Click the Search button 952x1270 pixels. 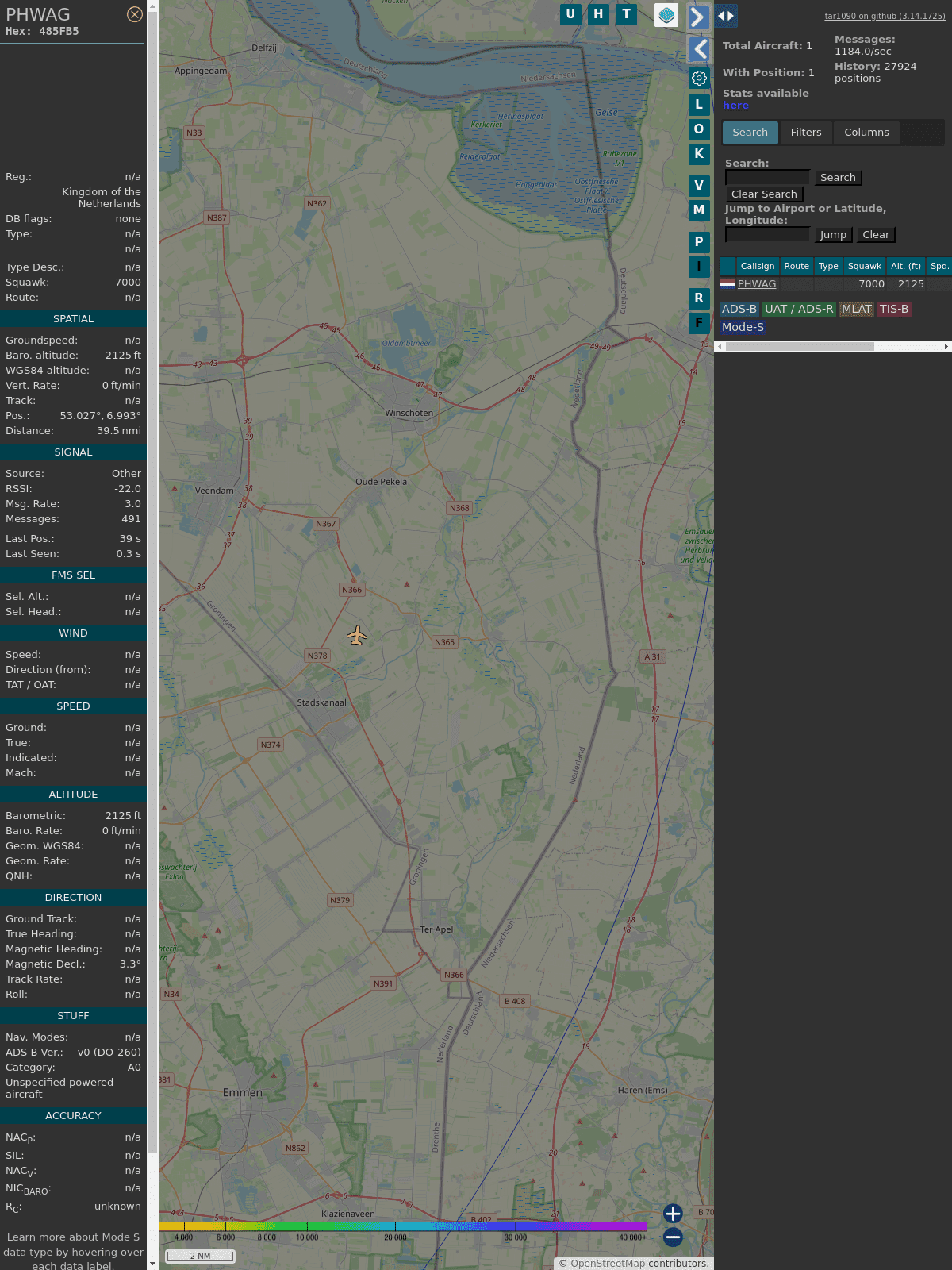coord(838,178)
